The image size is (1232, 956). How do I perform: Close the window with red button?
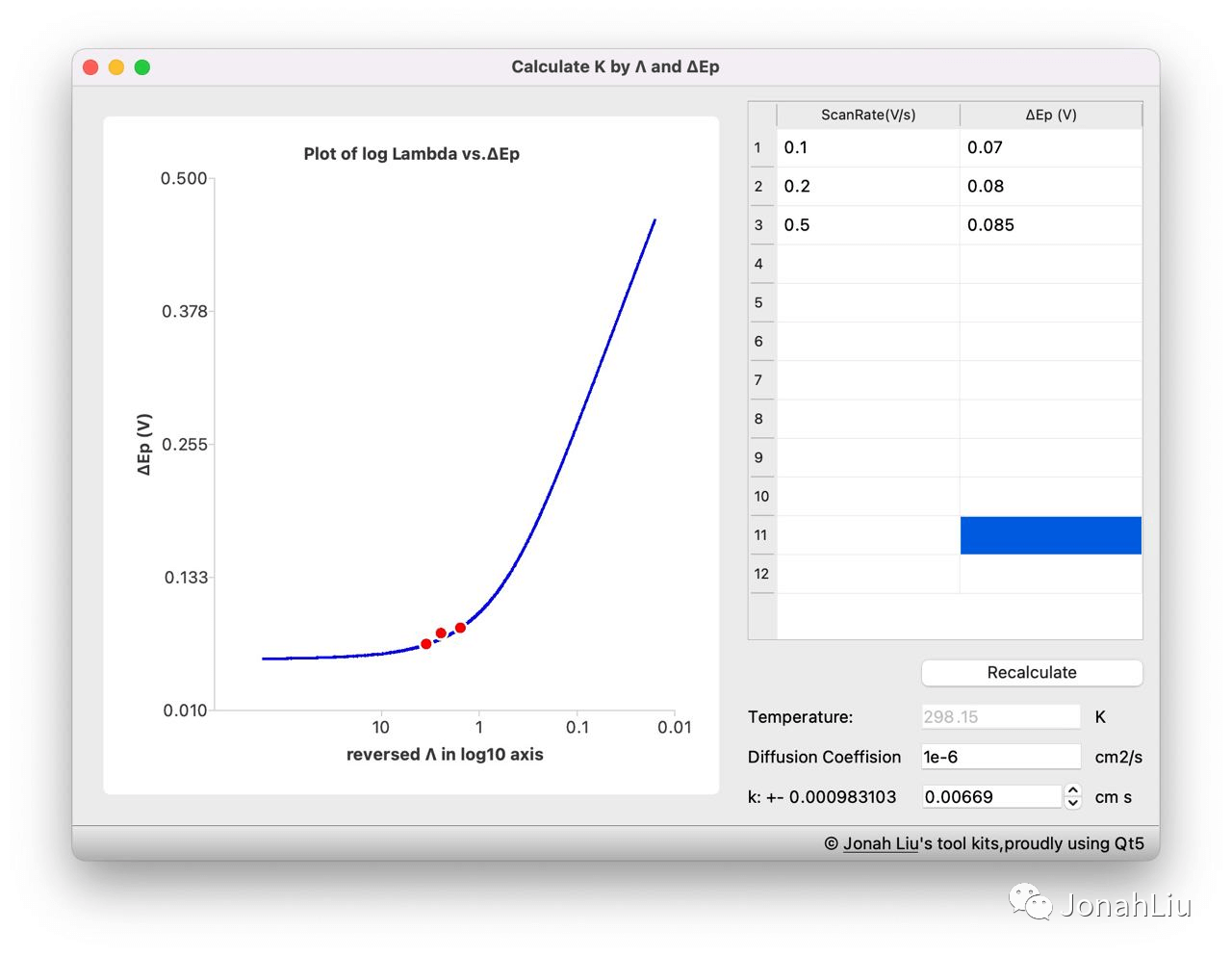tap(91, 67)
